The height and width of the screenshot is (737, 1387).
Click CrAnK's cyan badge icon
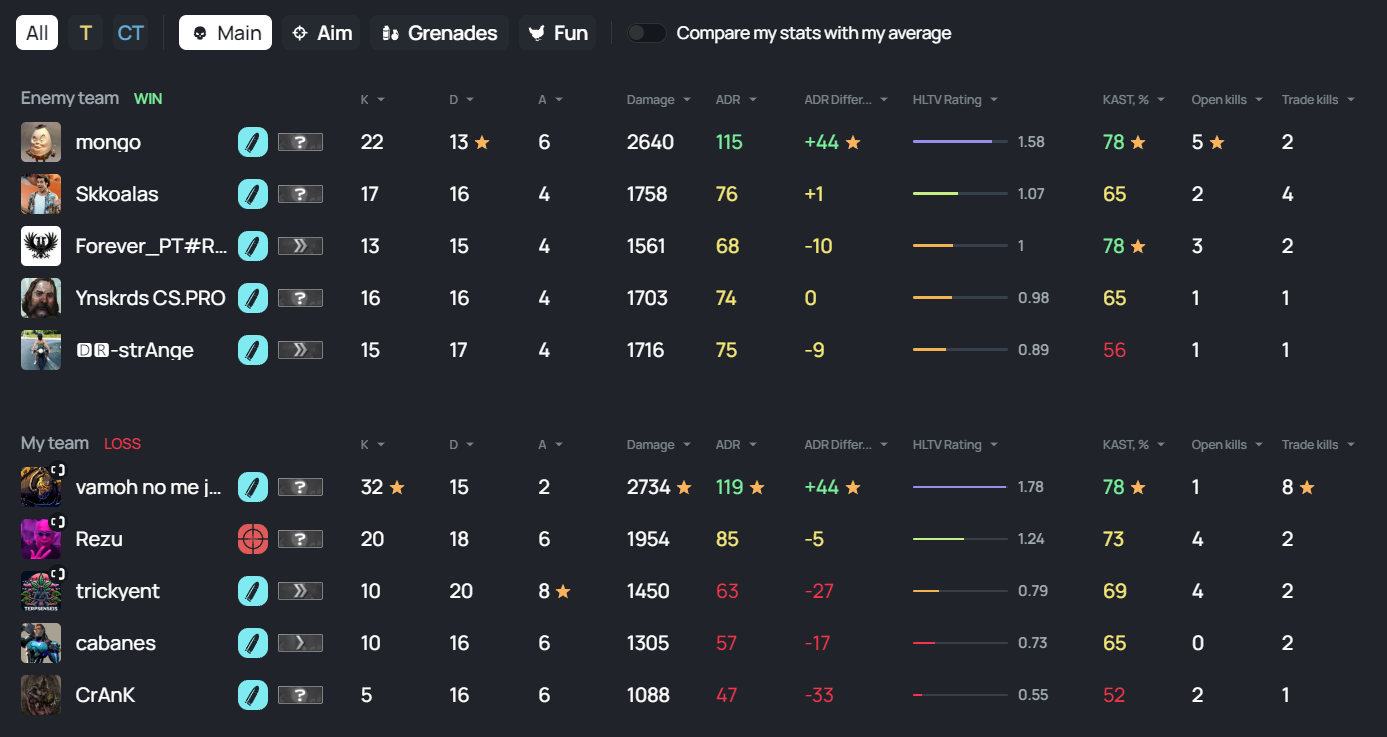253,695
